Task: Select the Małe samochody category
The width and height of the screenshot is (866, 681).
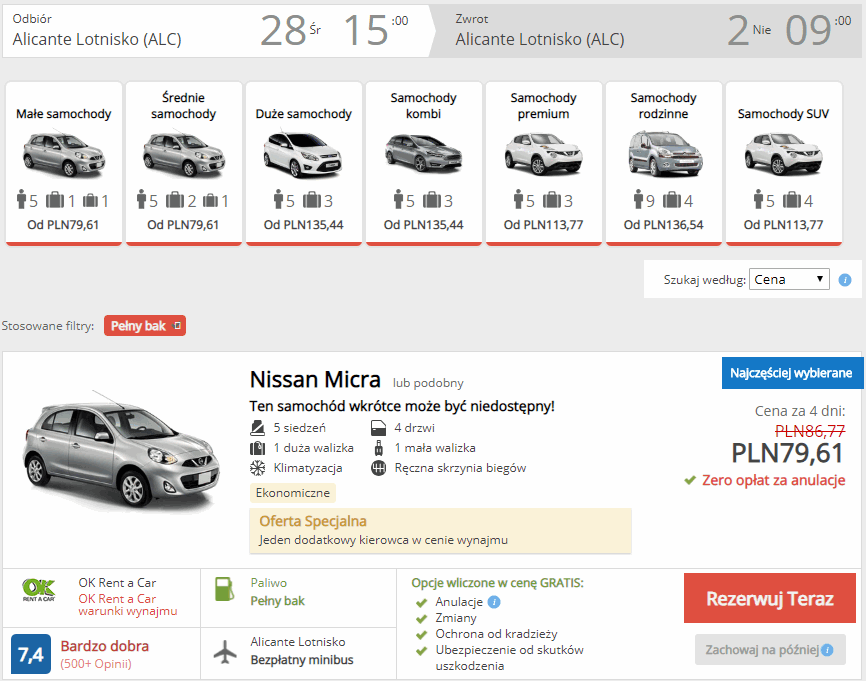Action: click(x=64, y=162)
